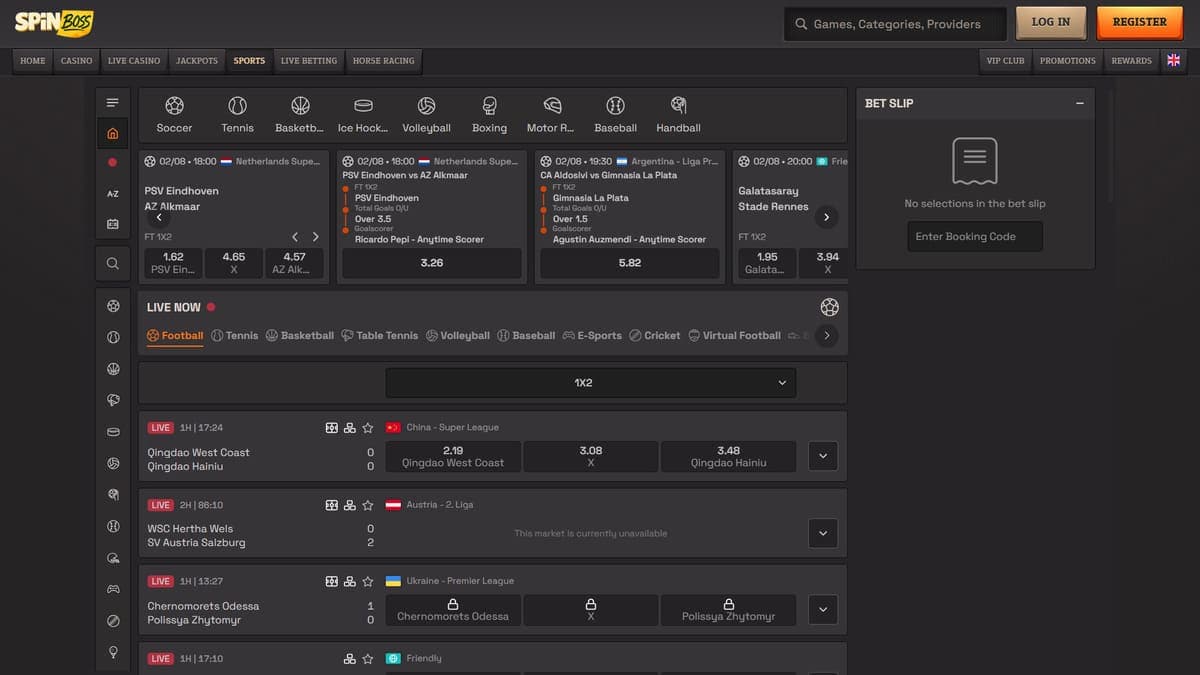Select Qingdao Hainiu 3.48 odds
1200x675 pixels.
click(x=729, y=457)
